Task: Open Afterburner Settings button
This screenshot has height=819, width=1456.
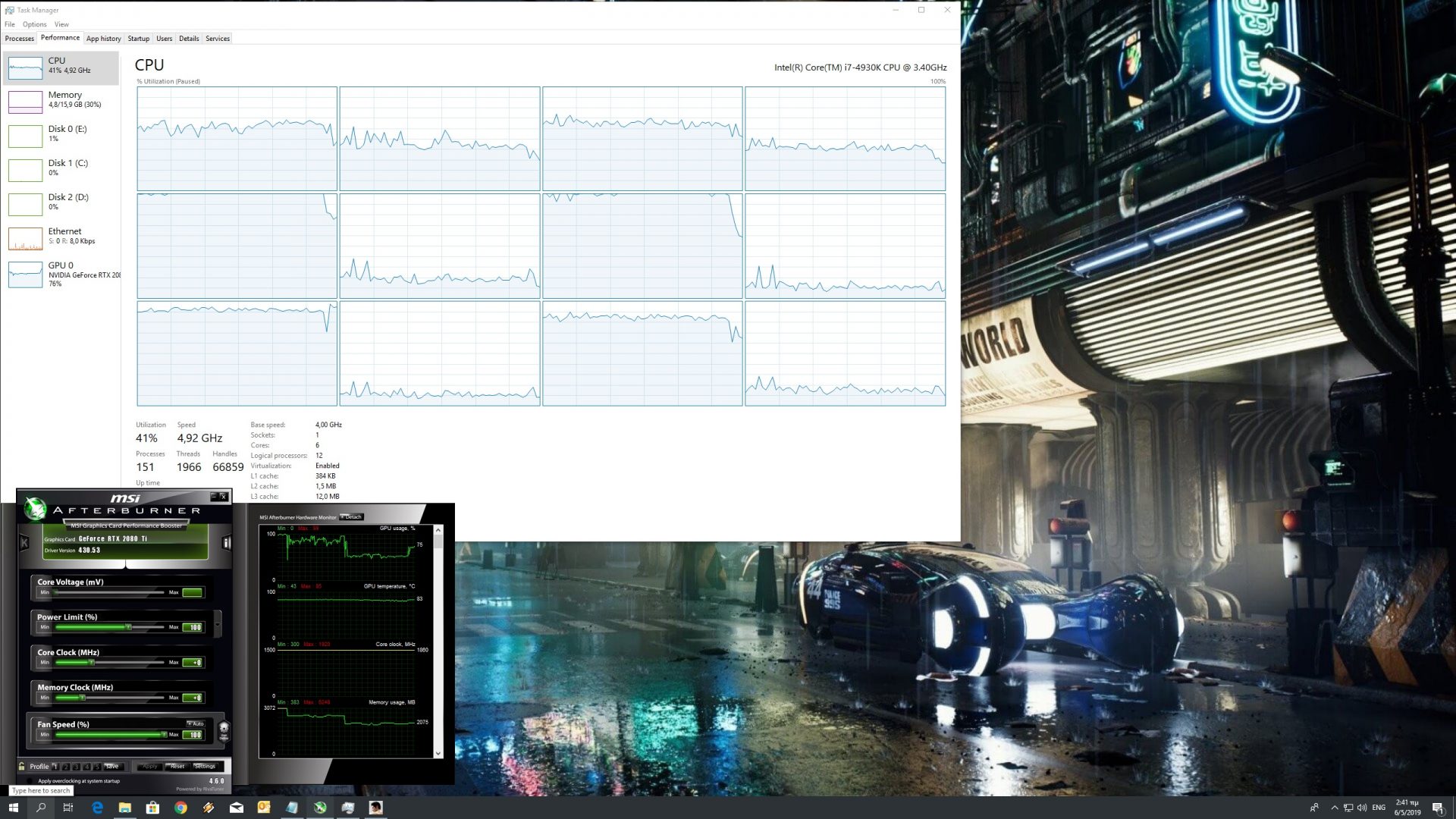Action: click(x=205, y=767)
